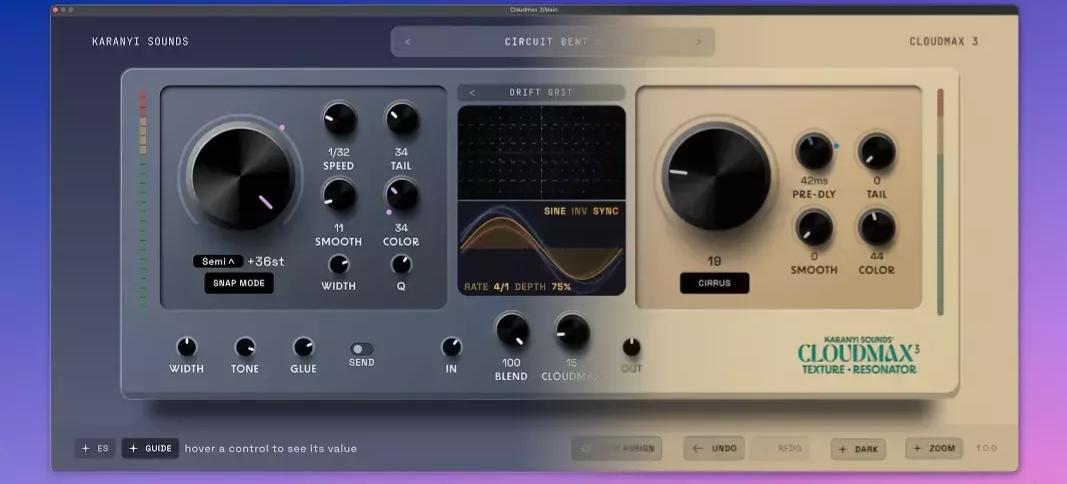Click the DEPTH 75% value
The width and height of the screenshot is (1067, 484).
click(561, 287)
